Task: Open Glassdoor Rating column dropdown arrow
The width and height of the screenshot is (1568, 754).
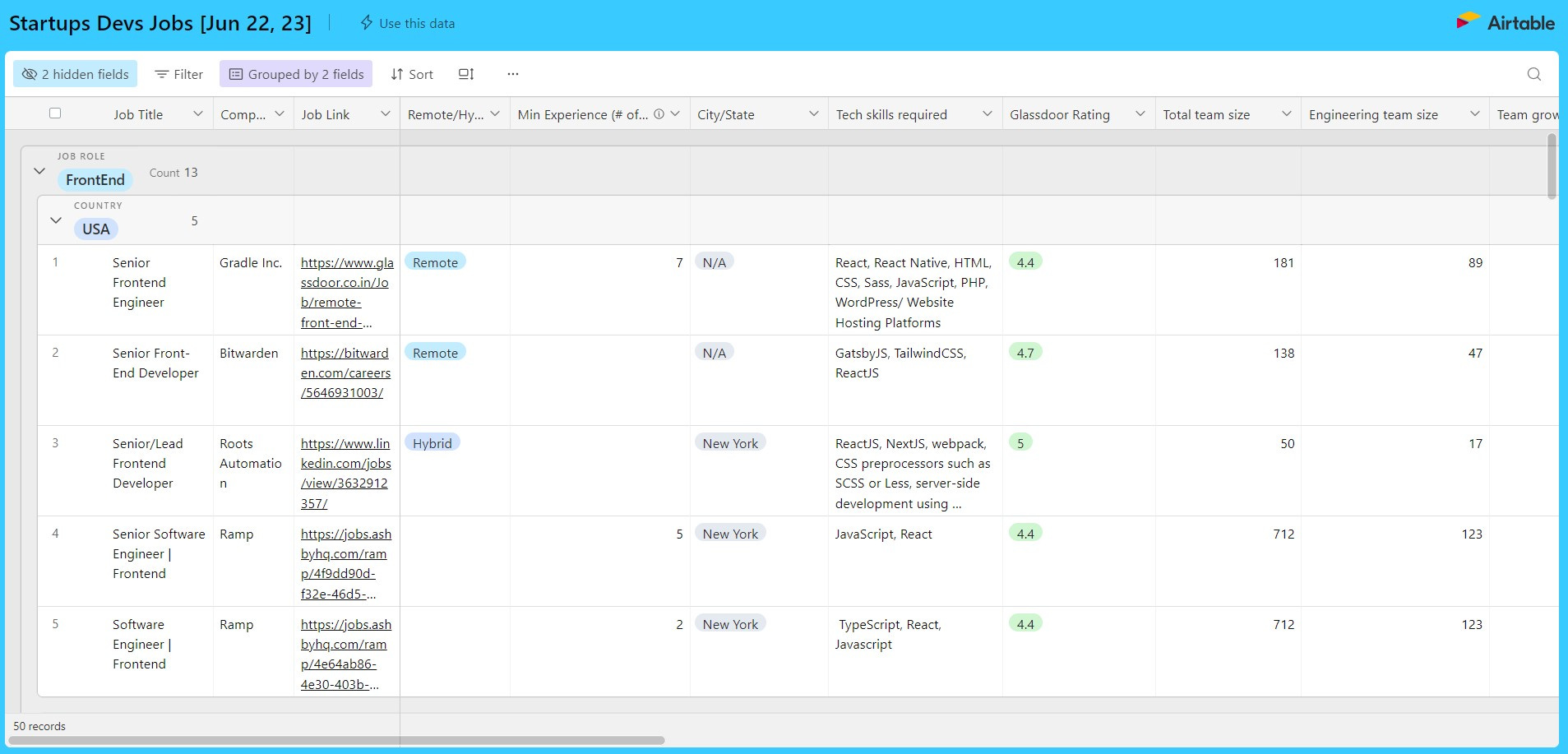Action: 1140,113
